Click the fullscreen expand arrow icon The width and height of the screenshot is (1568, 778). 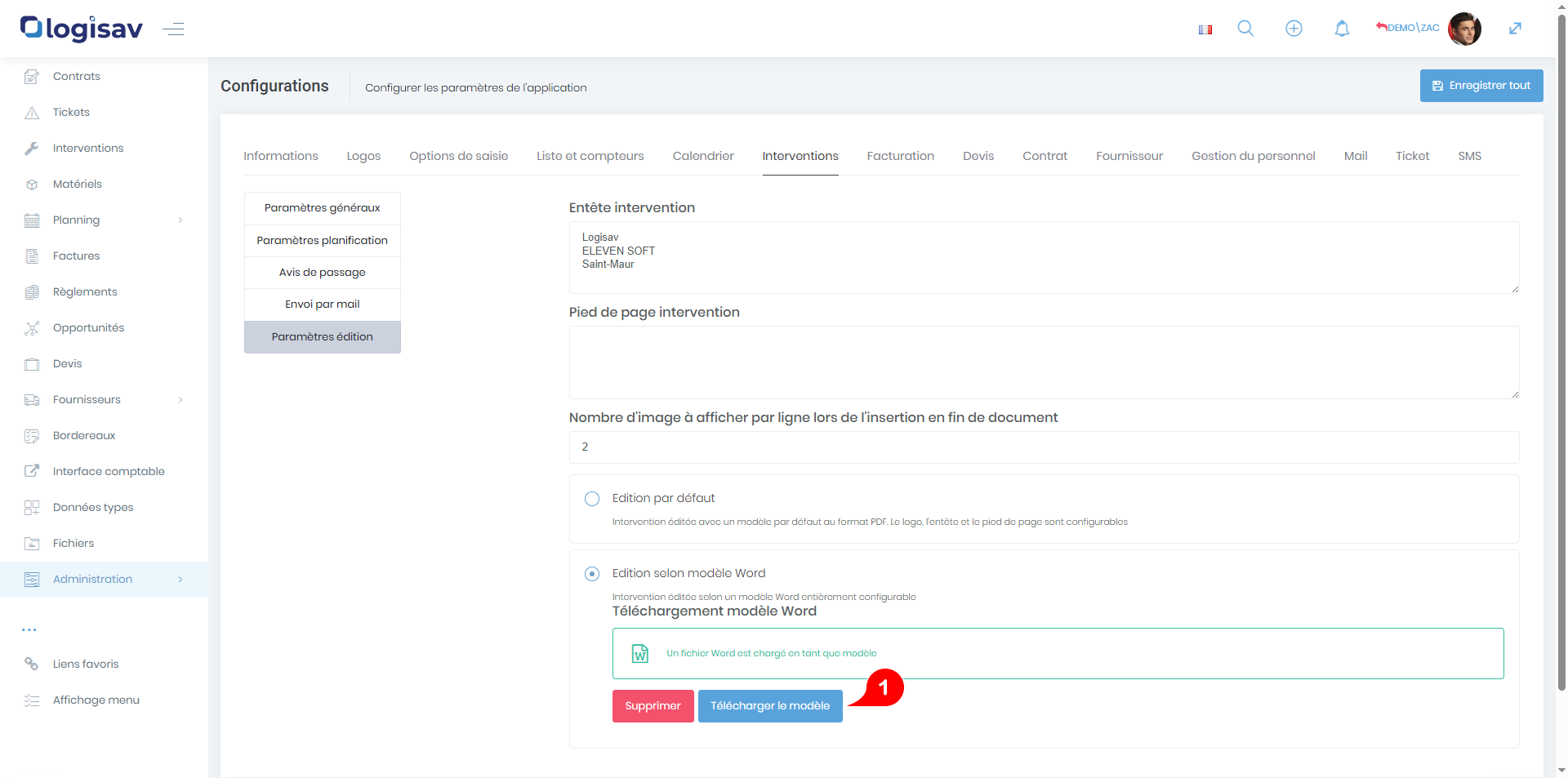point(1515,29)
